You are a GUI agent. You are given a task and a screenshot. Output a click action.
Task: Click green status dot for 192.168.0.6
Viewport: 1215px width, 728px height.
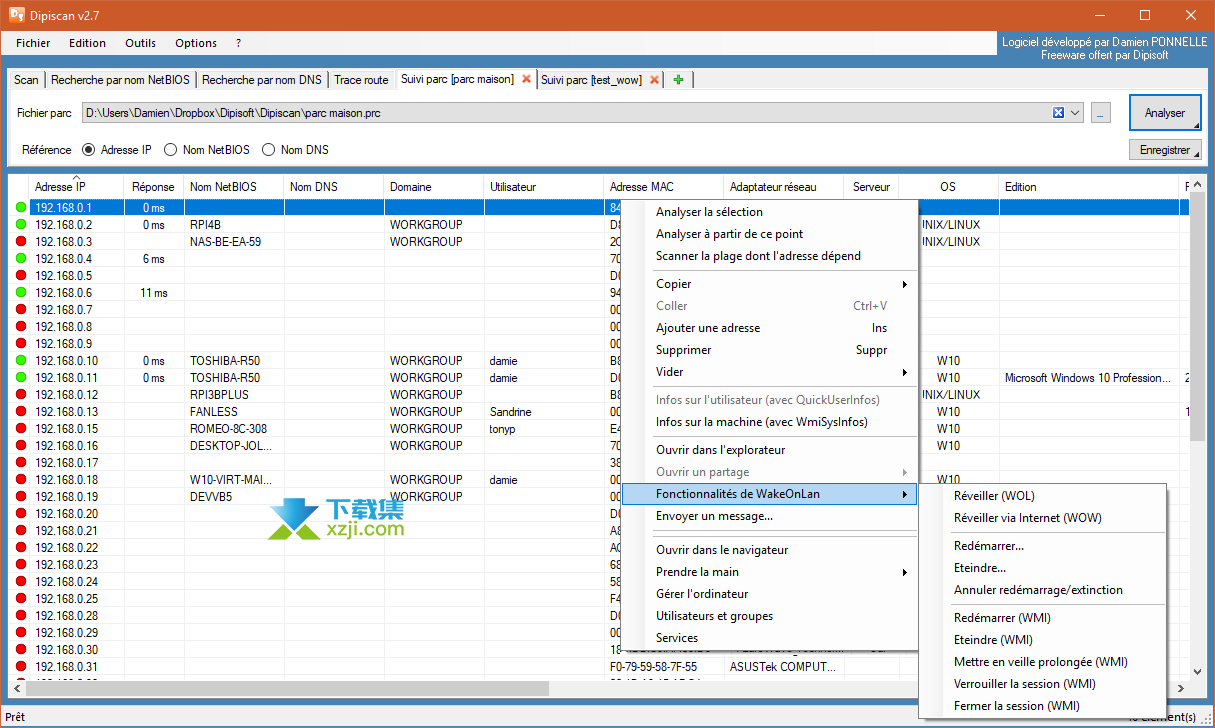coord(21,293)
